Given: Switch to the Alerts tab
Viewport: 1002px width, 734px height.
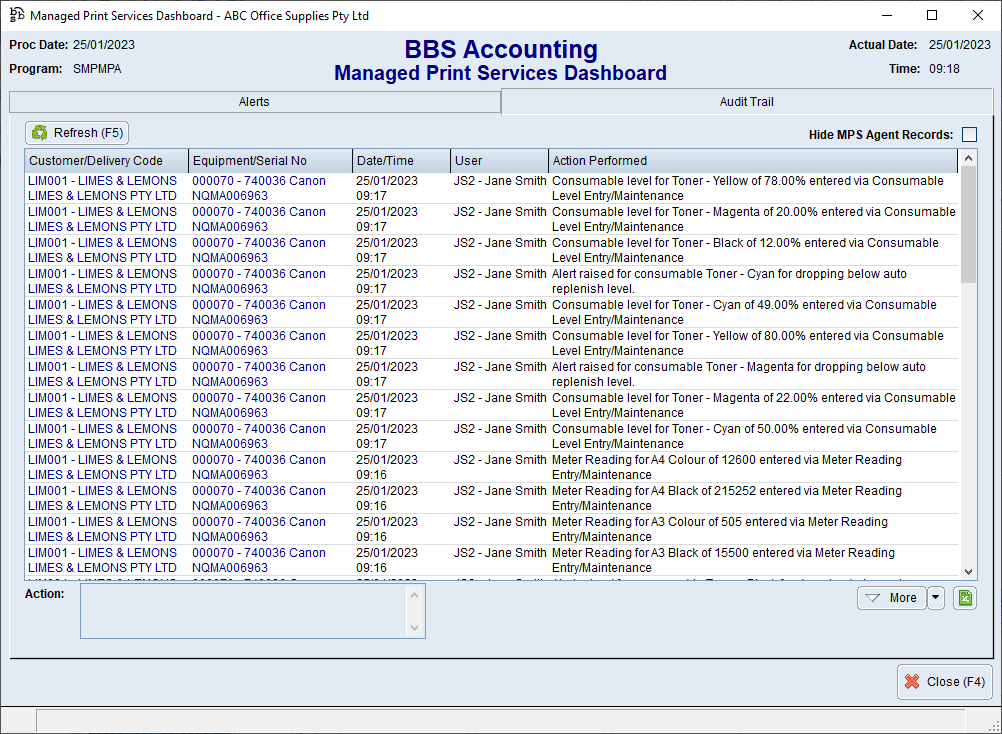Looking at the screenshot, I should pos(254,102).
